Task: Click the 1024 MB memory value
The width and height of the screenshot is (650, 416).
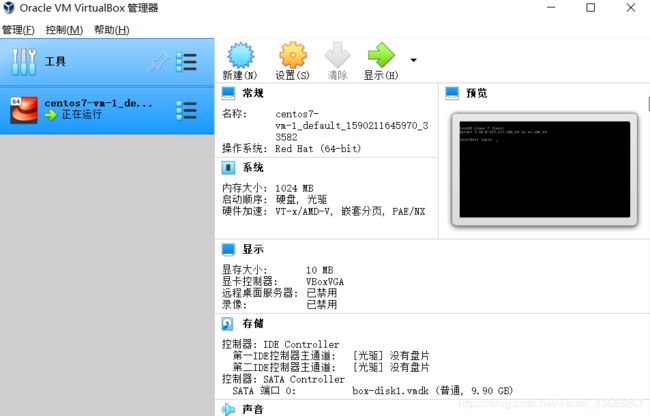Action: 294,188
